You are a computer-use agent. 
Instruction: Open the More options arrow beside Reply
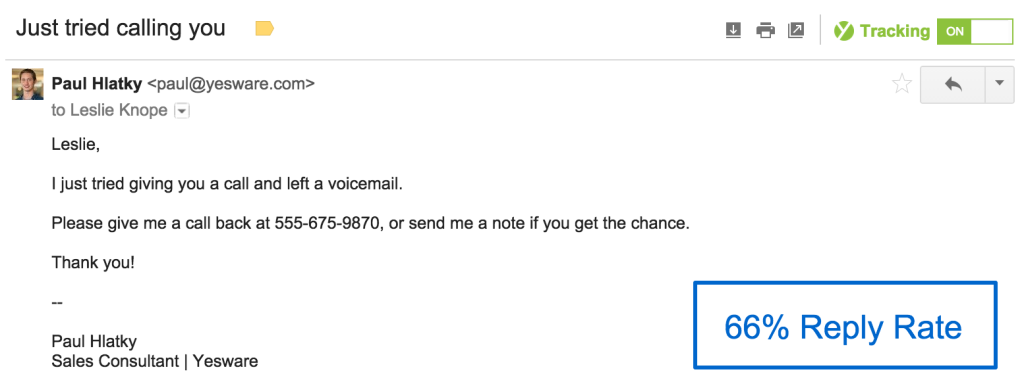(999, 84)
